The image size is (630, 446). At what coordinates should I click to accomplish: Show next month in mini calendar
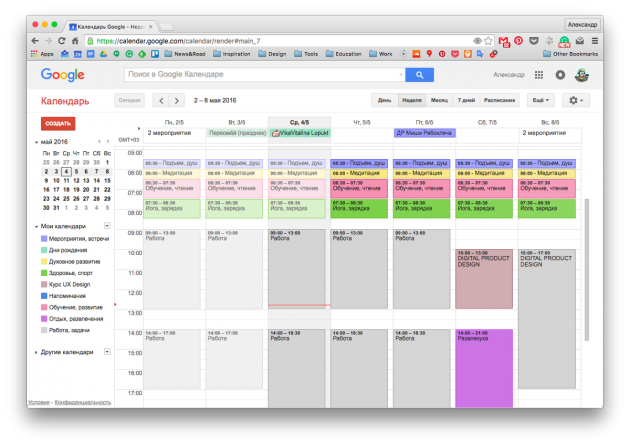[x=107, y=142]
